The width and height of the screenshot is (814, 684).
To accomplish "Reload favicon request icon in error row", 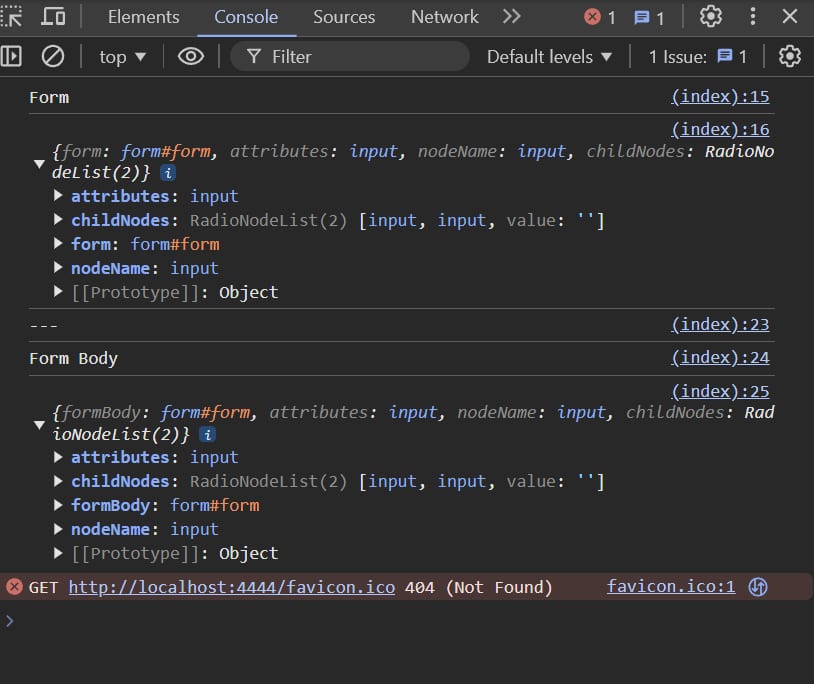I will [x=757, y=587].
